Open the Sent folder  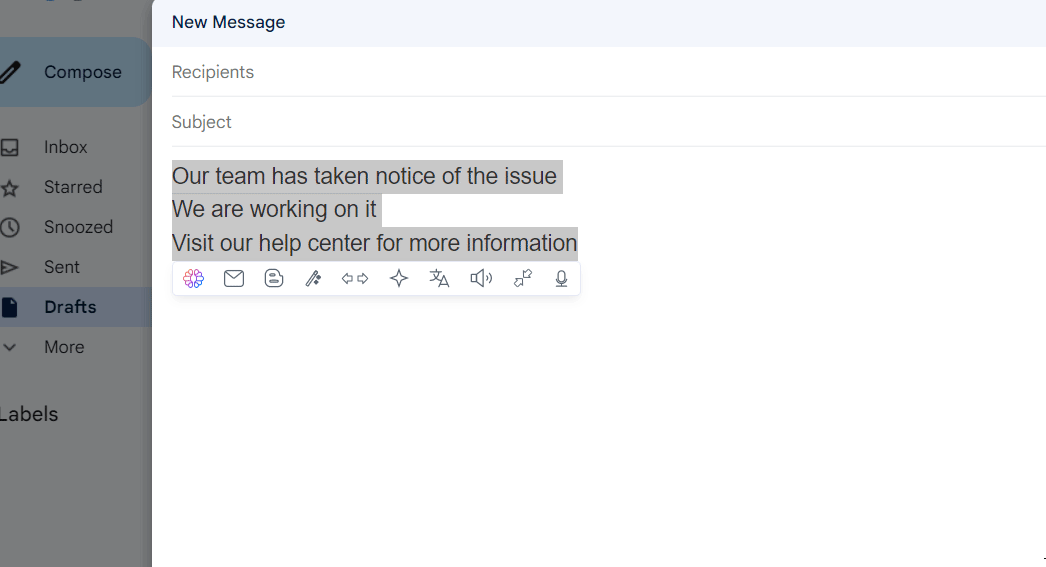point(62,267)
